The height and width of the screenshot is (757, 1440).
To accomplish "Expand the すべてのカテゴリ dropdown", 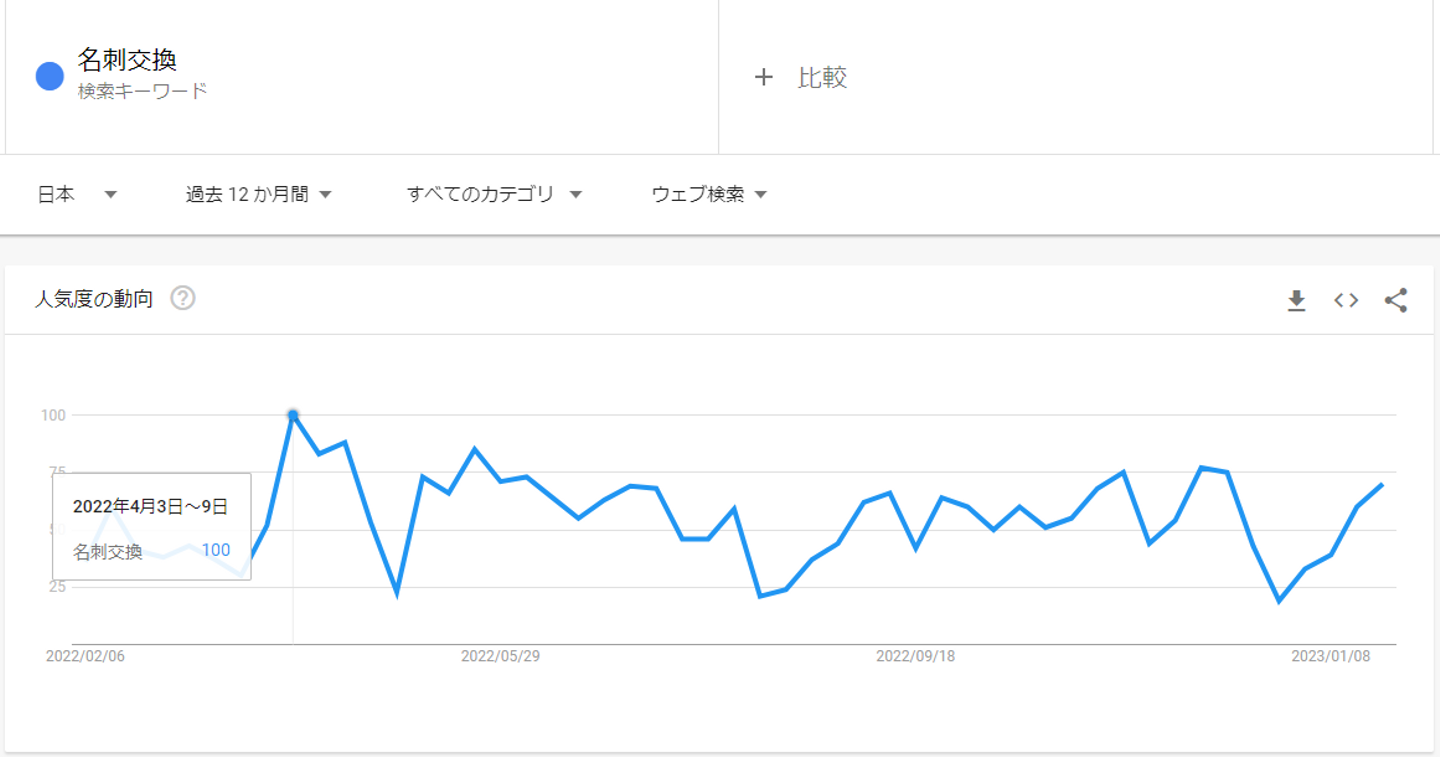I will point(494,195).
